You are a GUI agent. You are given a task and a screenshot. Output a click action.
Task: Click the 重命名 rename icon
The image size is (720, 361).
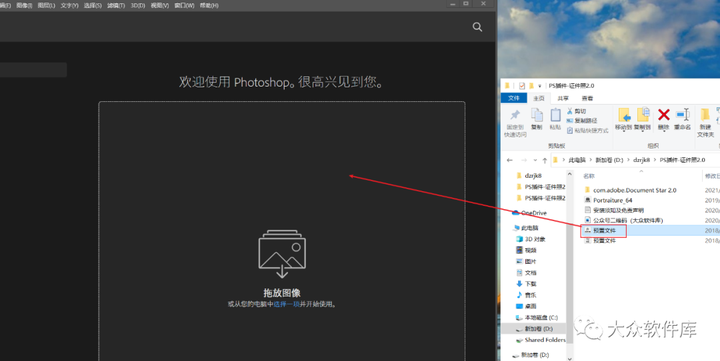[683, 114]
